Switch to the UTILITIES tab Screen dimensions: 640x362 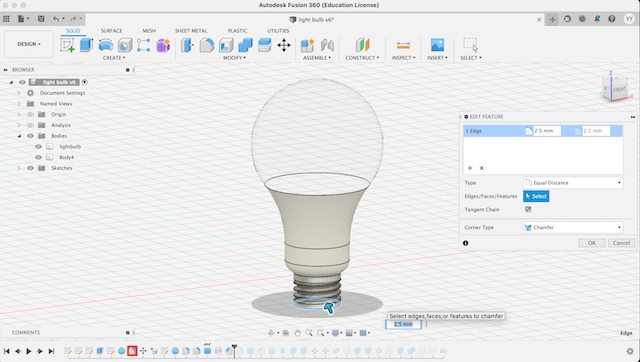tap(278, 31)
